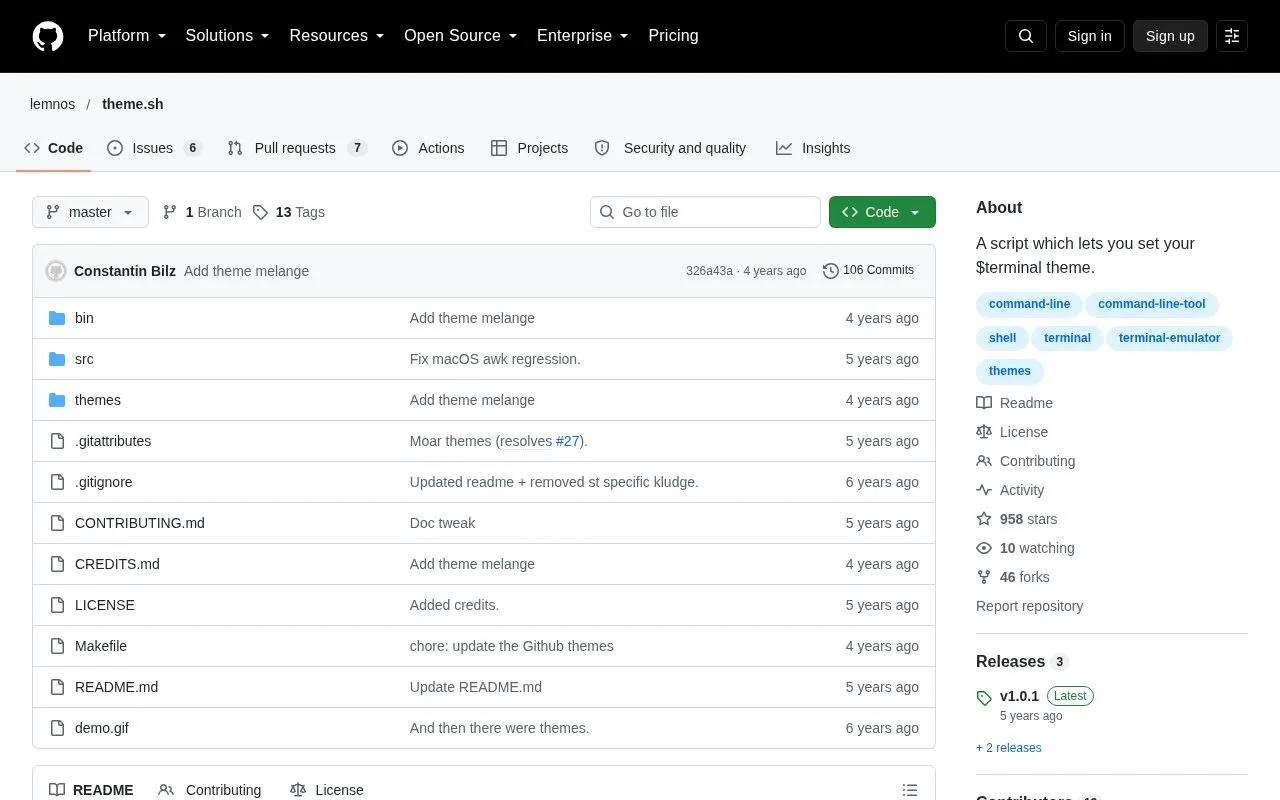
Task: Click the eye icon next to 10 watching
Action: click(984, 548)
